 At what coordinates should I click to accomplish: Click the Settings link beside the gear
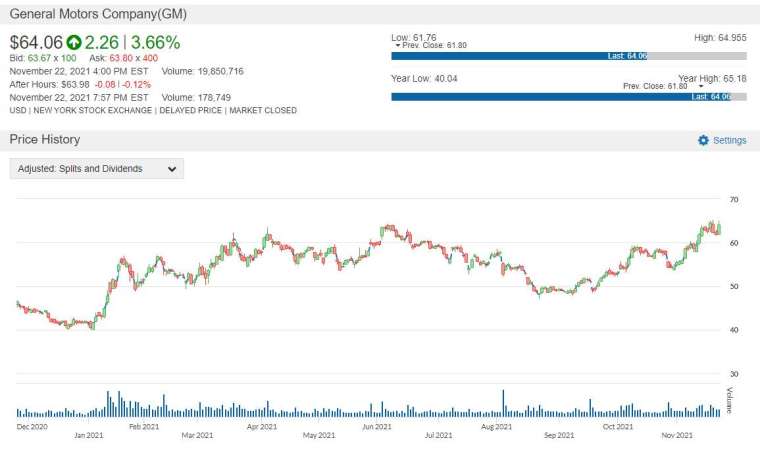point(729,140)
